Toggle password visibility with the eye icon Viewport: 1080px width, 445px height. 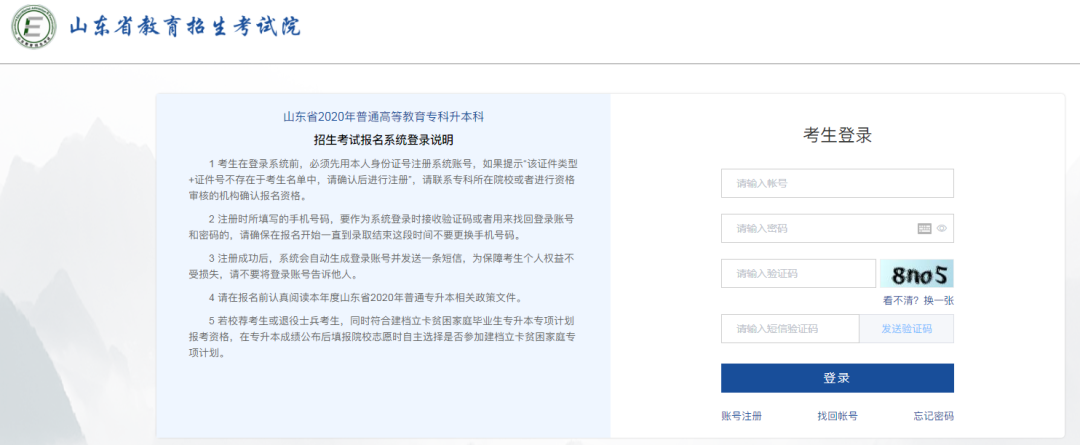coord(942,228)
